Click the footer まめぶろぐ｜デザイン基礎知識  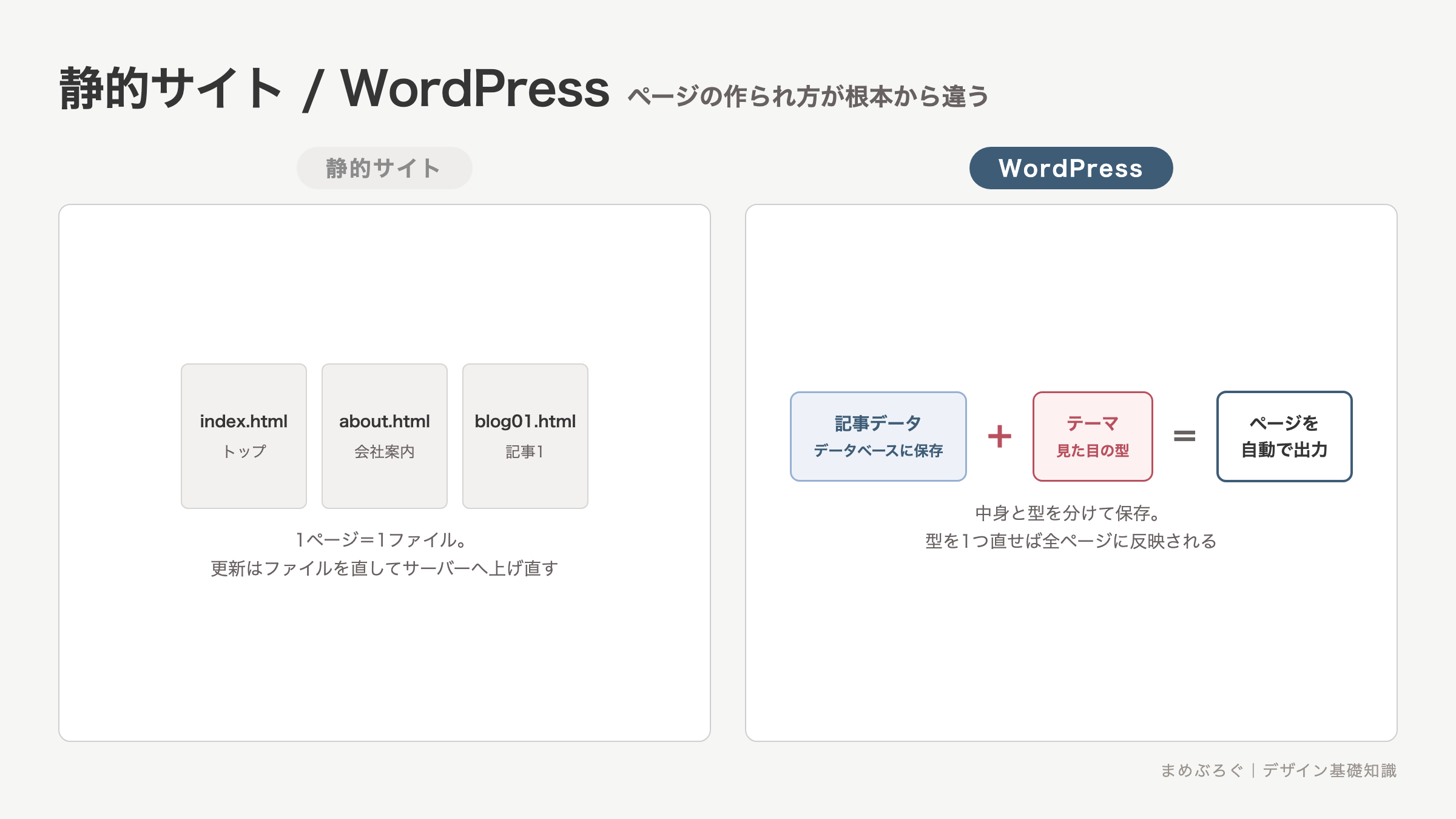(1278, 770)
